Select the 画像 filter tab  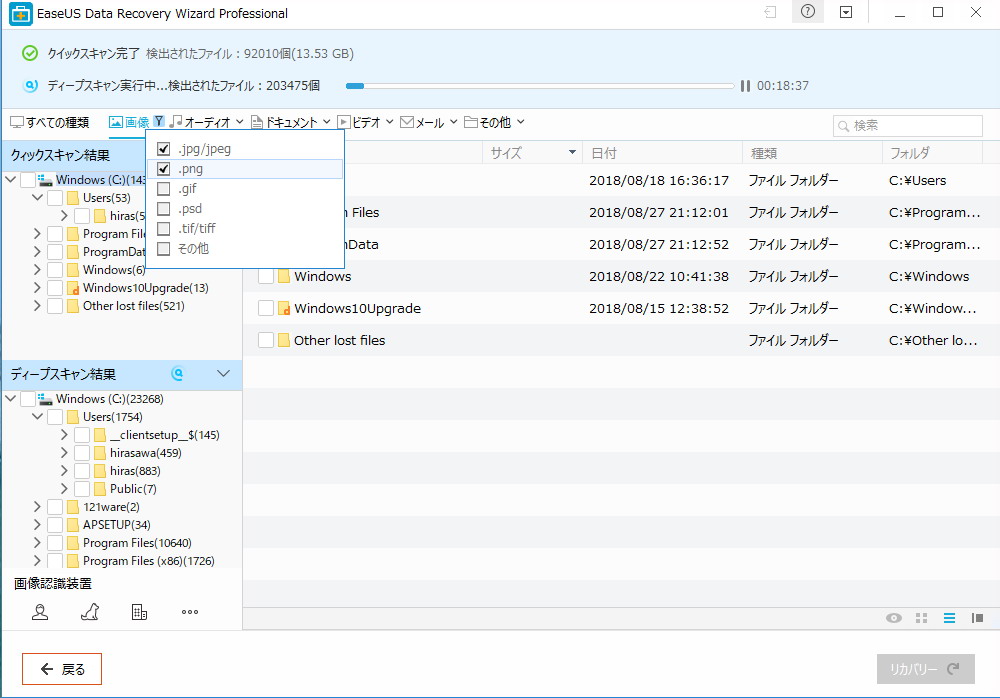pyautogui.click(x=129, y=122)
